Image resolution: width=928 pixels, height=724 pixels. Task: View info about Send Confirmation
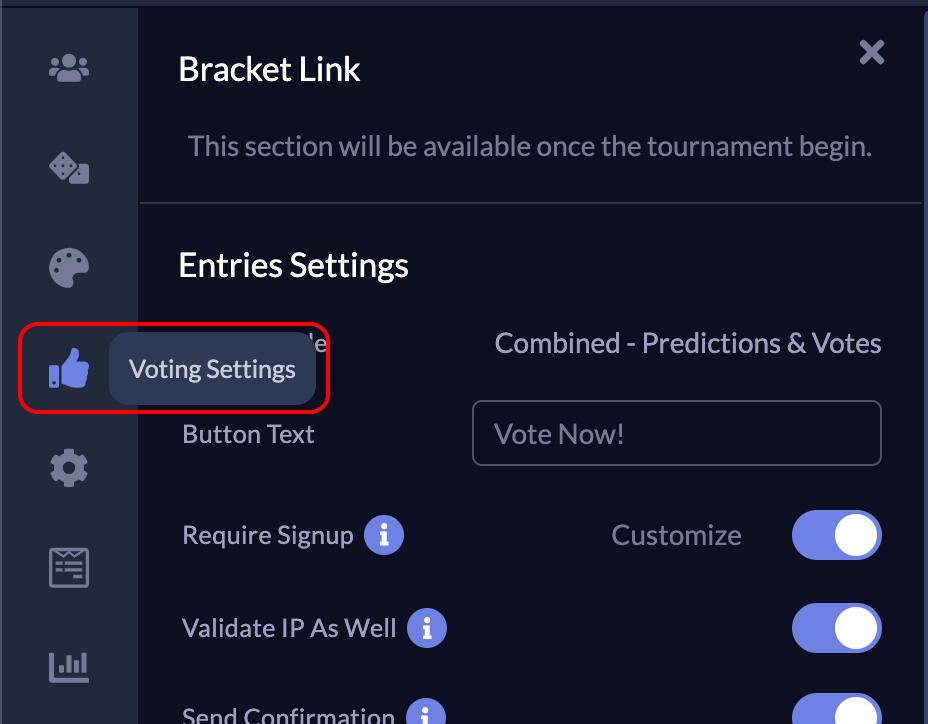425,712
